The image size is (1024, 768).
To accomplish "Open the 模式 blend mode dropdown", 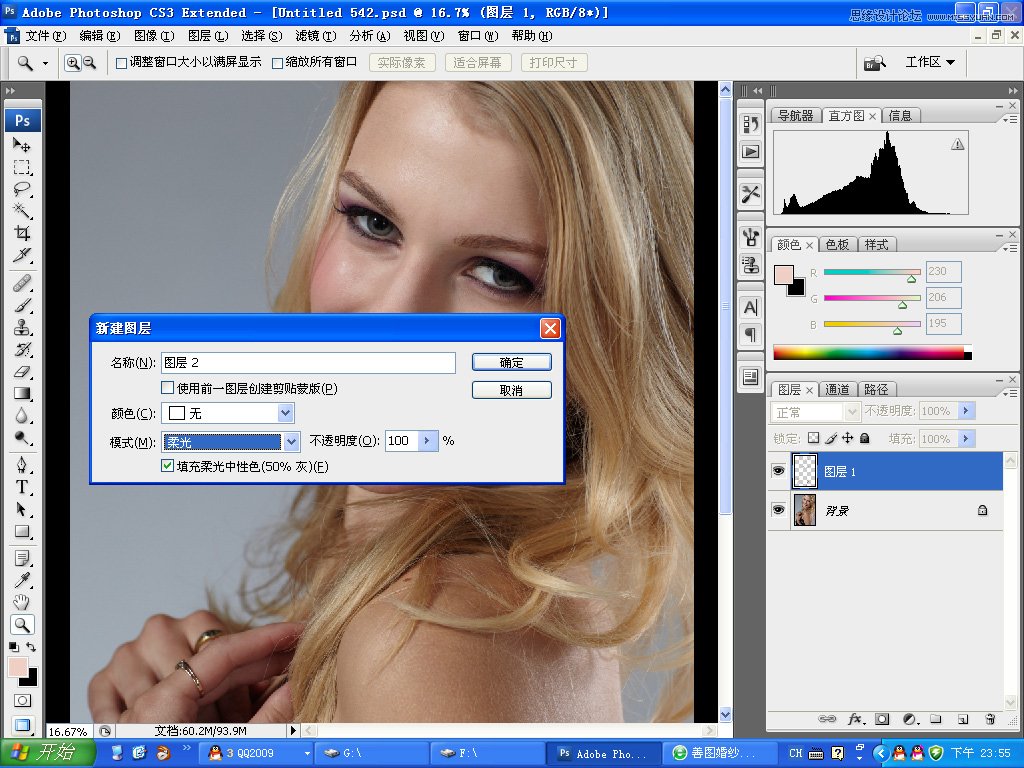I will (291, 441).
